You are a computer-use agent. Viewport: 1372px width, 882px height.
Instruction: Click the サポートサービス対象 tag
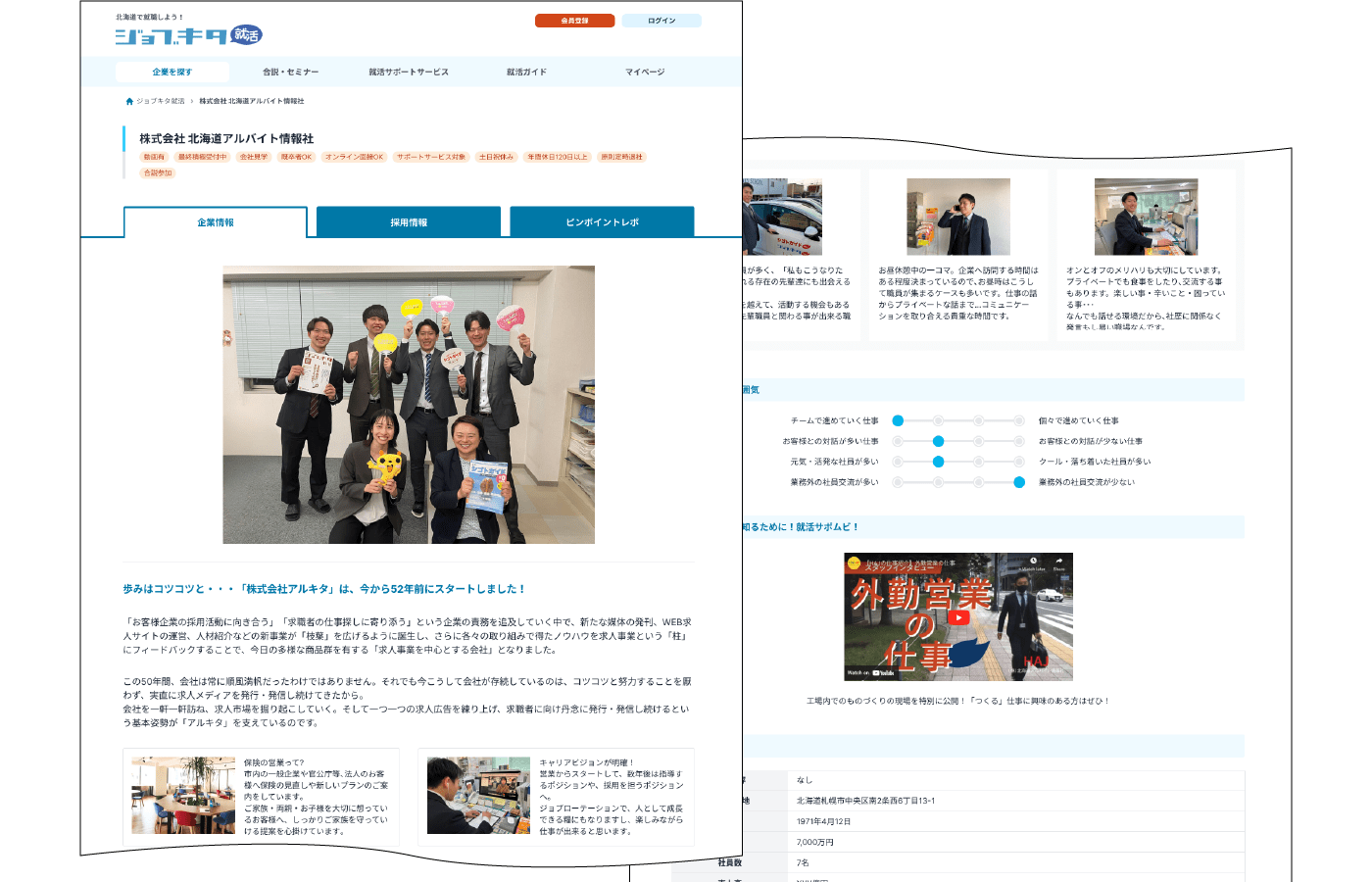click(x=431, y=157)
